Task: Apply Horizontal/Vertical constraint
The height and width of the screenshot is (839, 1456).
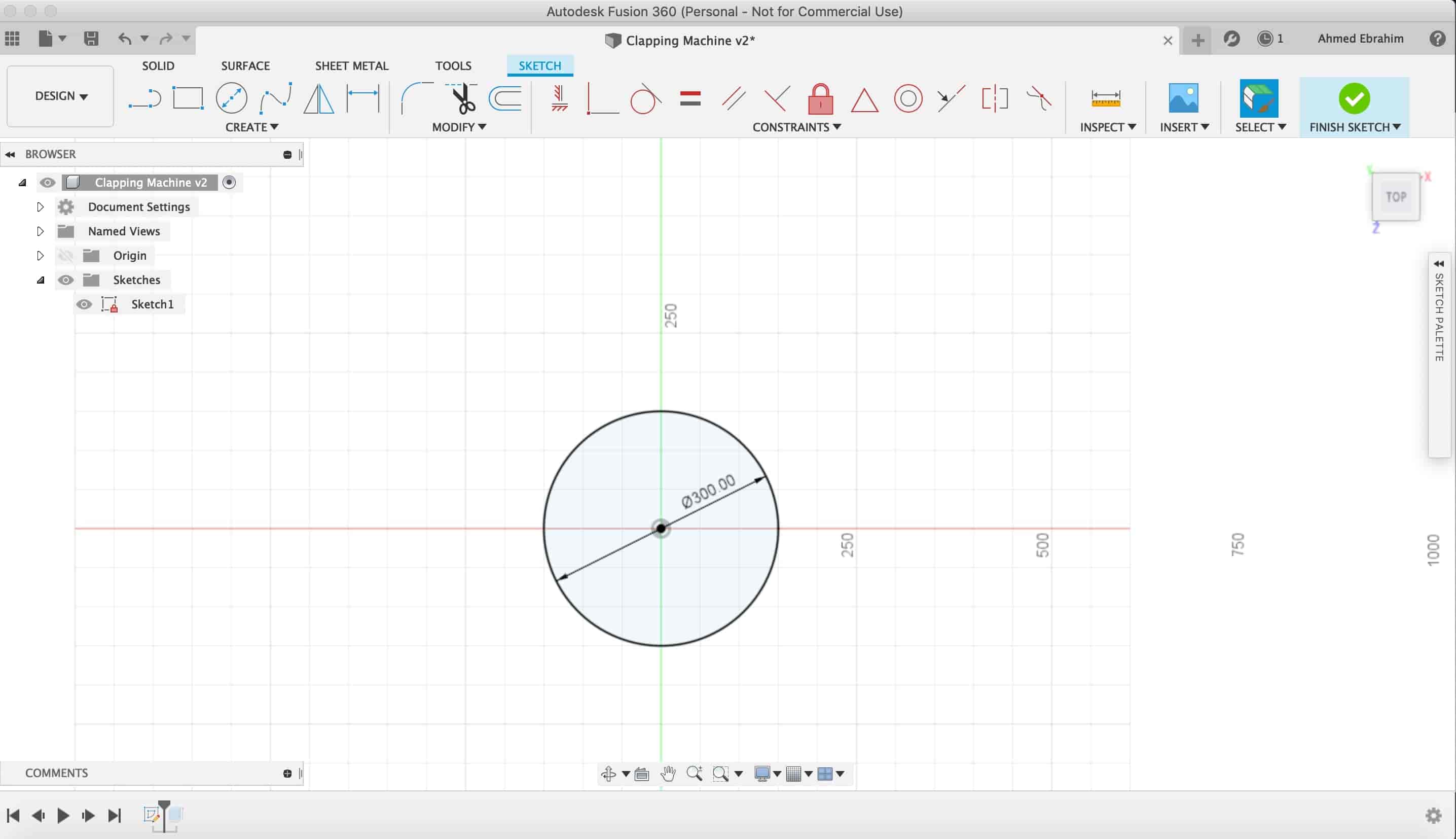Action: pyautogui.click(x=559, y=98)
